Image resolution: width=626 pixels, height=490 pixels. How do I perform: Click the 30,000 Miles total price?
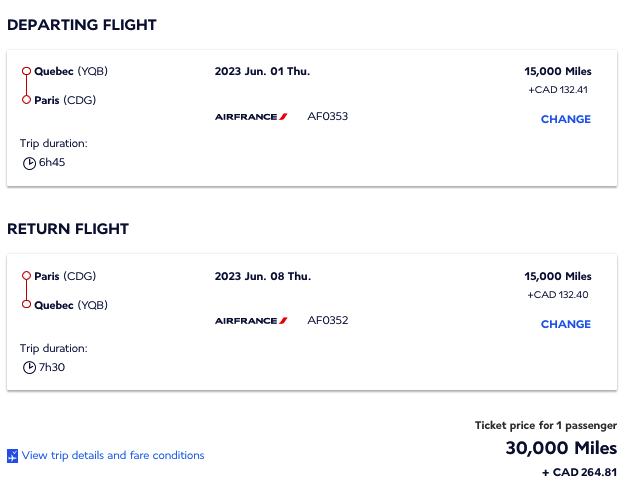[x=560, y=448]
